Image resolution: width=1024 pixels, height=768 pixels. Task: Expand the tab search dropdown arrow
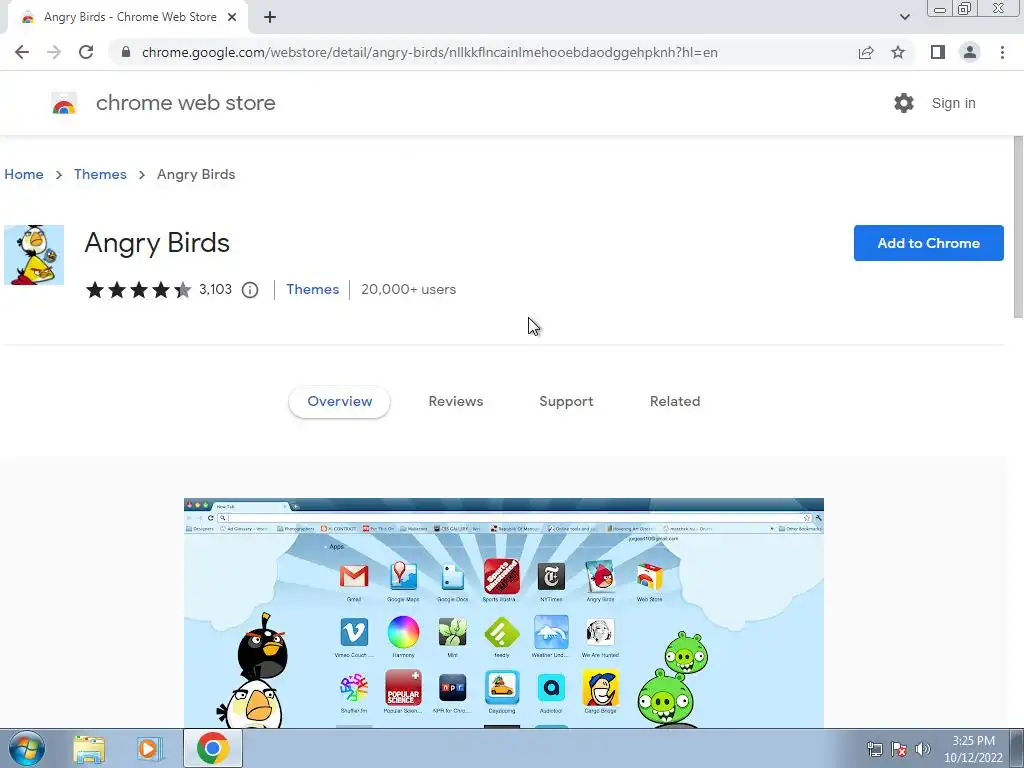coord(904,18)
